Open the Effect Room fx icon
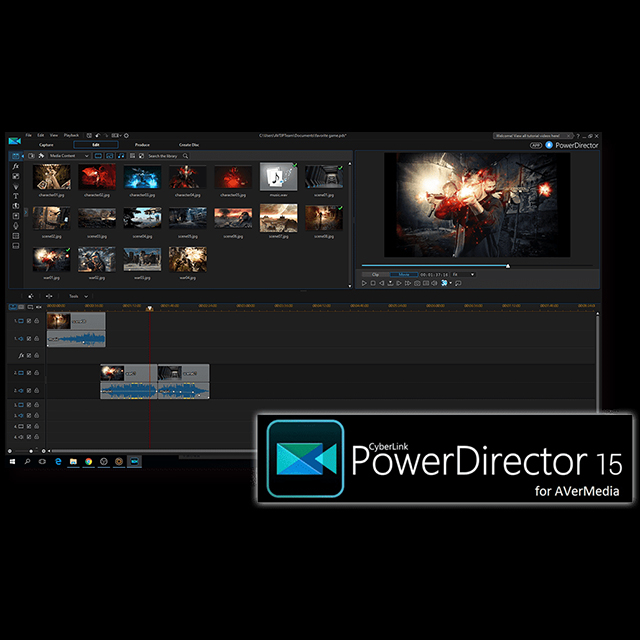 point(16,166)
